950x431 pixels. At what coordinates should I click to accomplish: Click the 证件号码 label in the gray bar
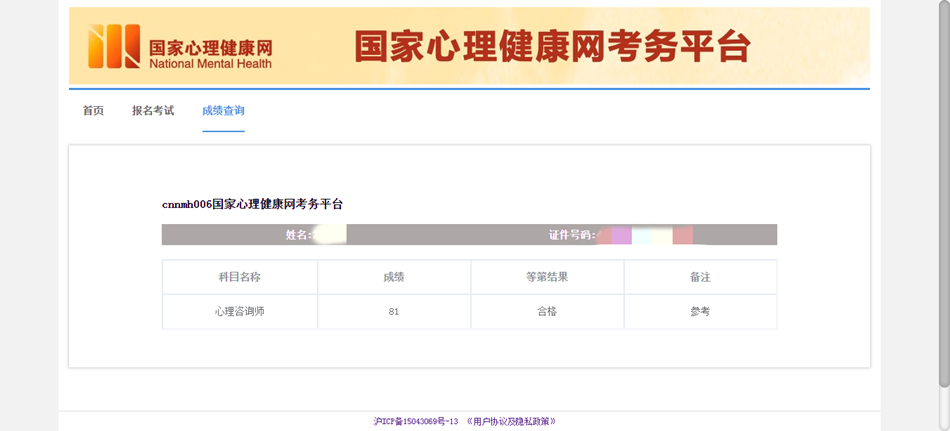point(573,235)
